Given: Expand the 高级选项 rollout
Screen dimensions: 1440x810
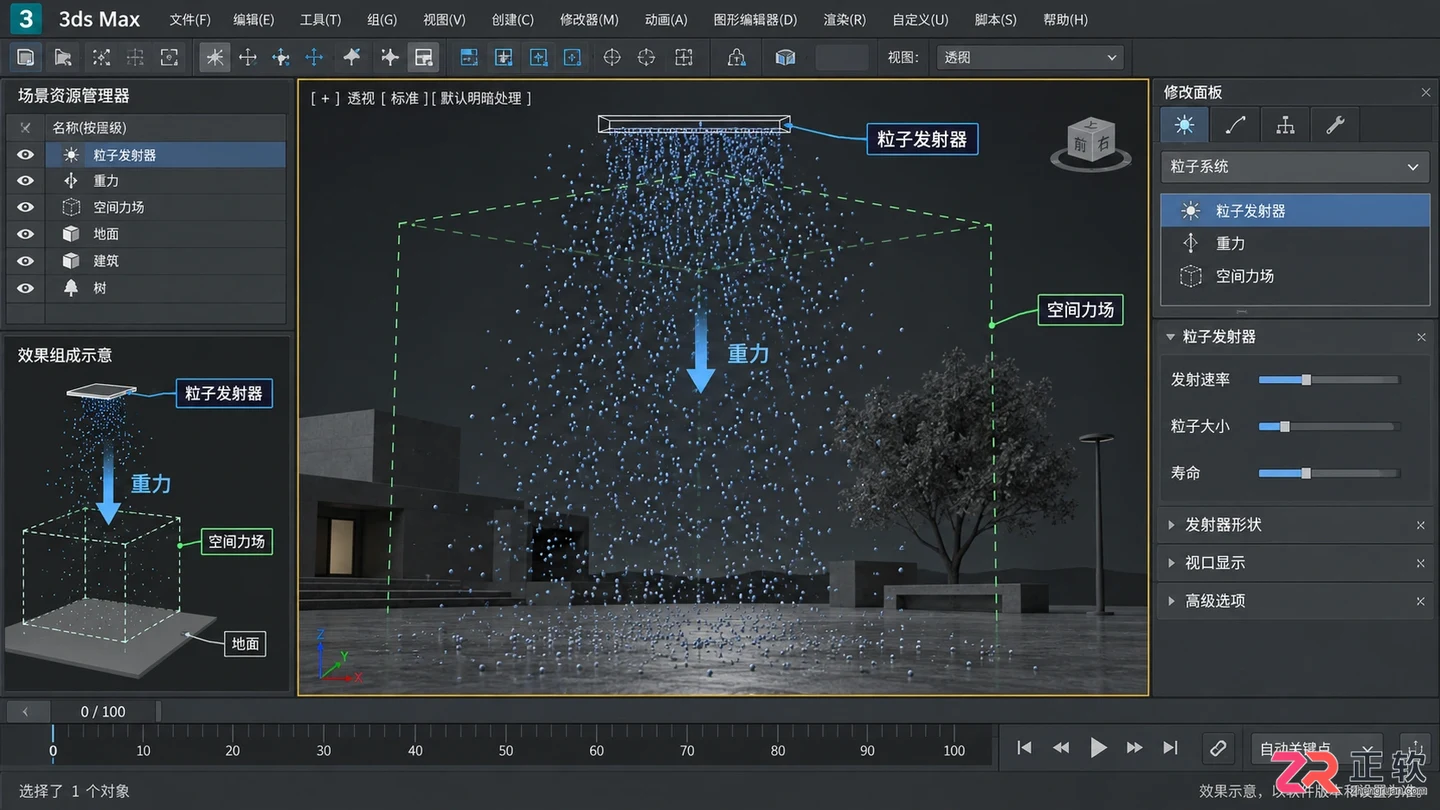Looking at the screenshot, I should [1171, 601].
